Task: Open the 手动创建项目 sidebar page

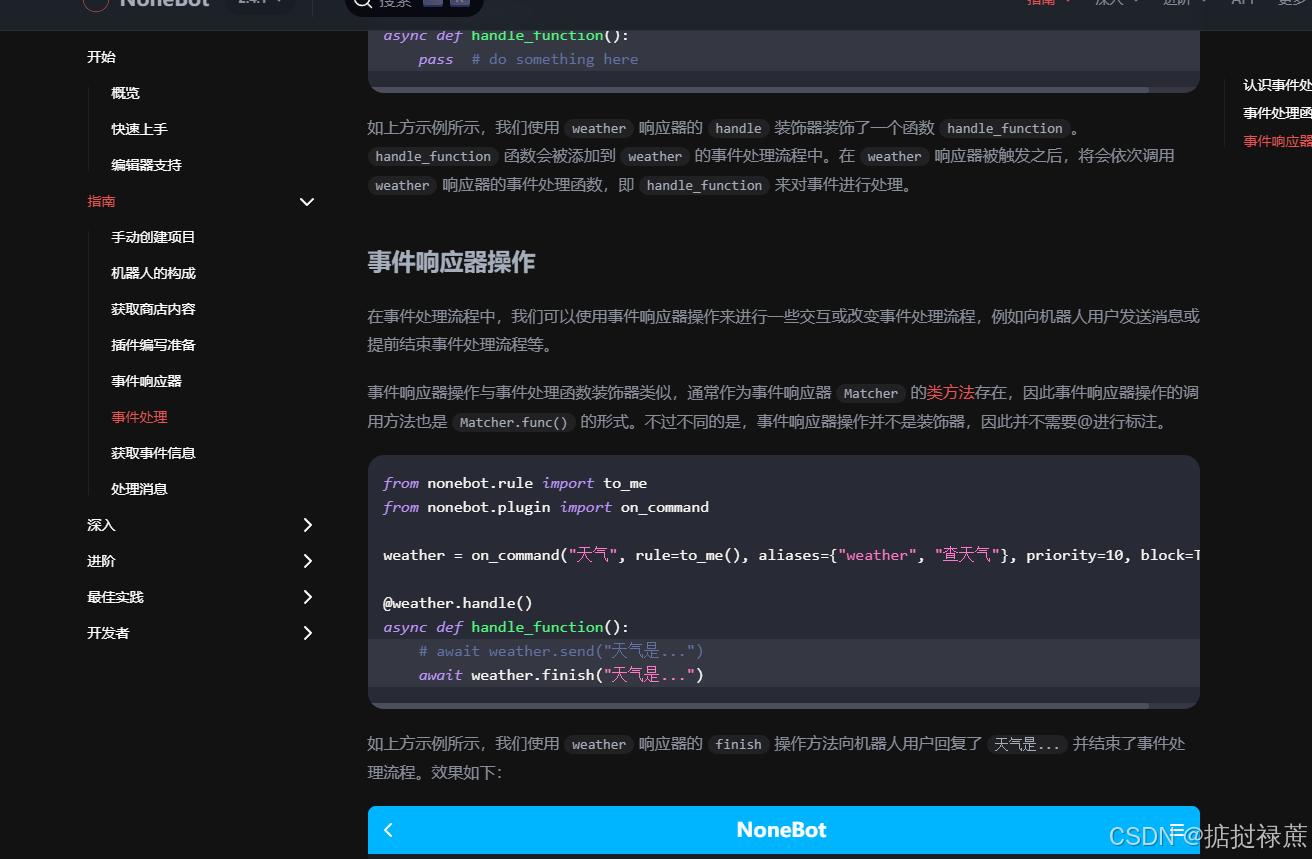Action: 153,237
